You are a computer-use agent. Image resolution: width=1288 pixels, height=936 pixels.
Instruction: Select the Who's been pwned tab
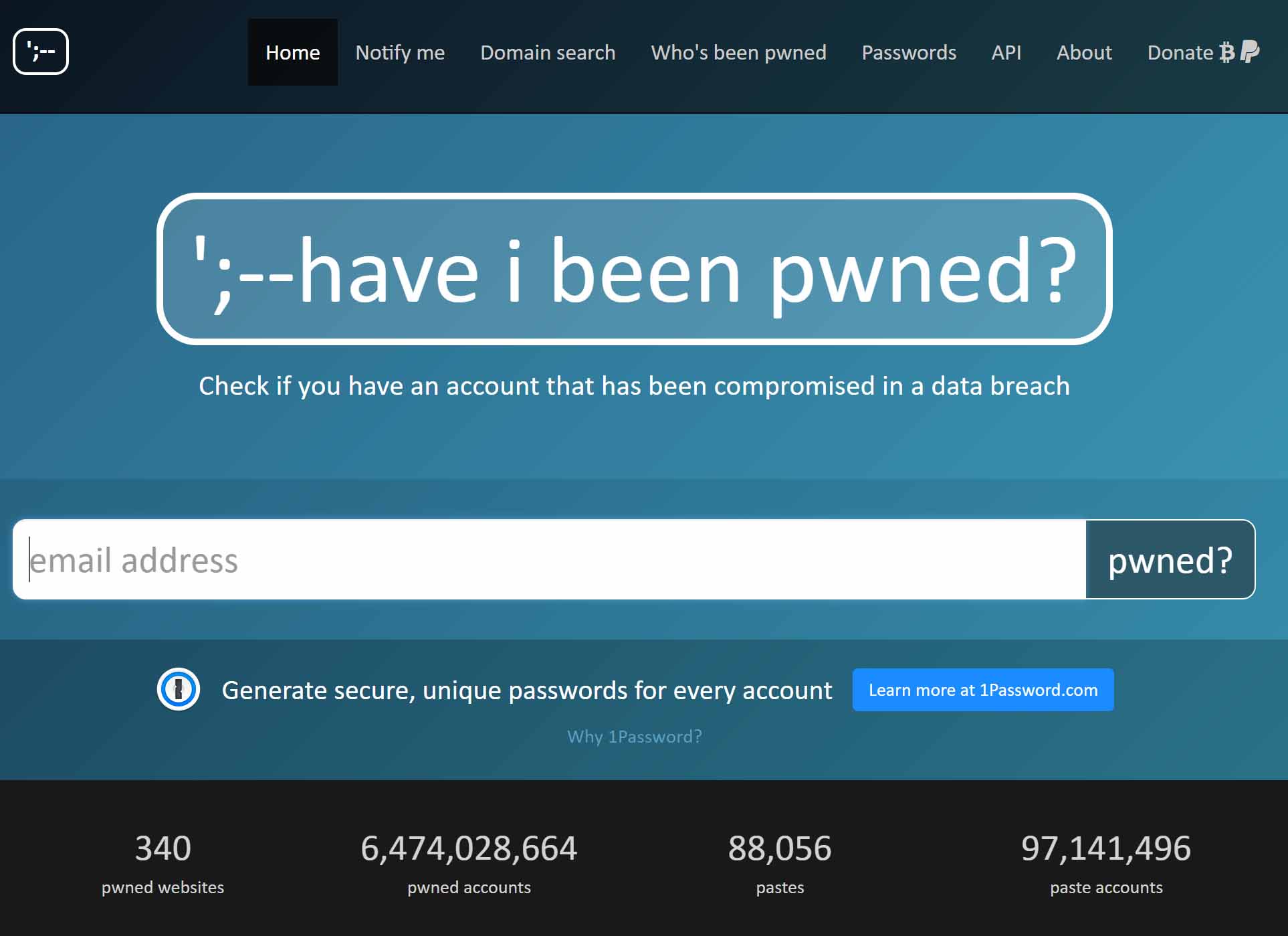[738, 52]
